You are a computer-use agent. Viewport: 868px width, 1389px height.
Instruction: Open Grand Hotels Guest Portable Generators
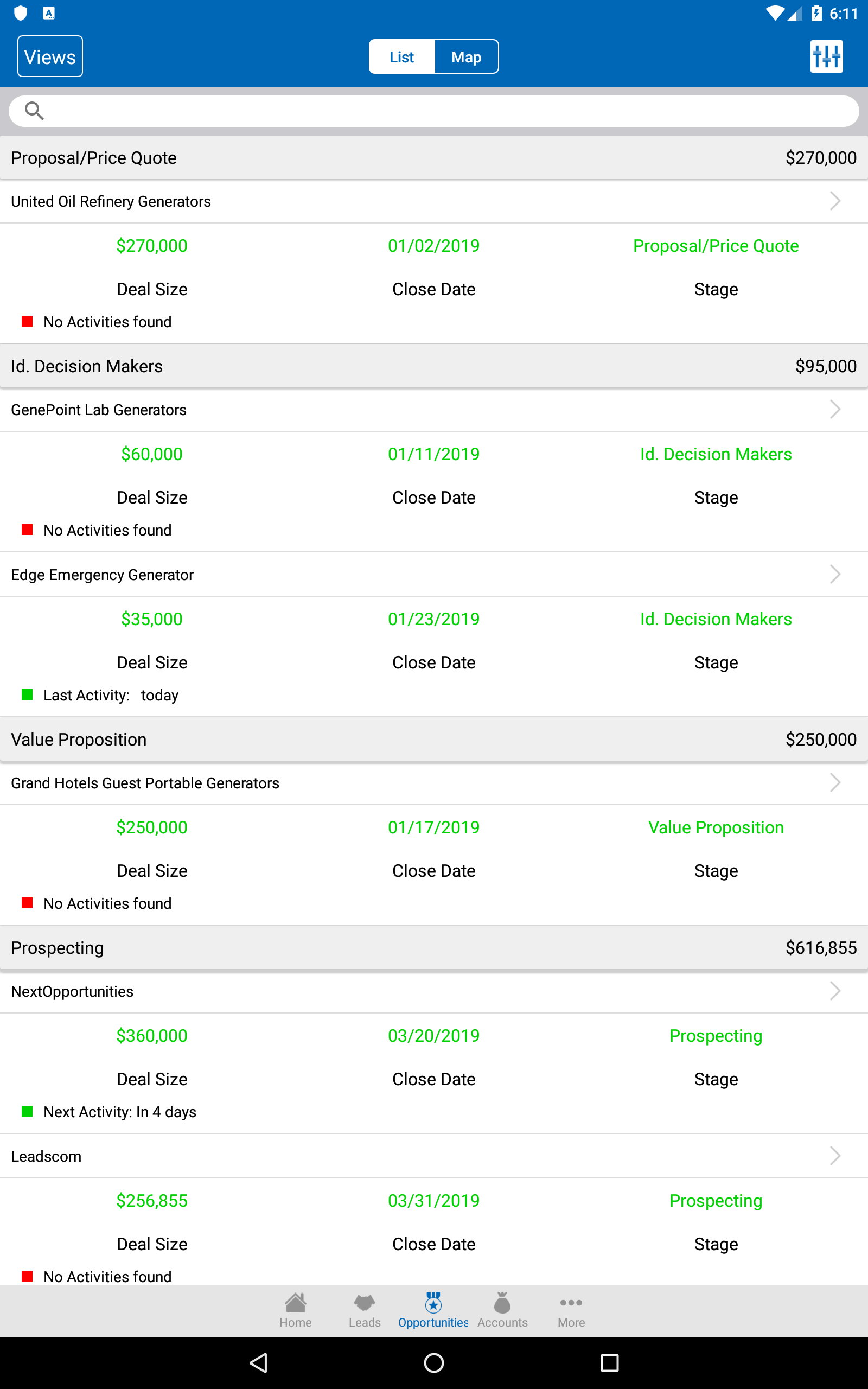point(434,783)
